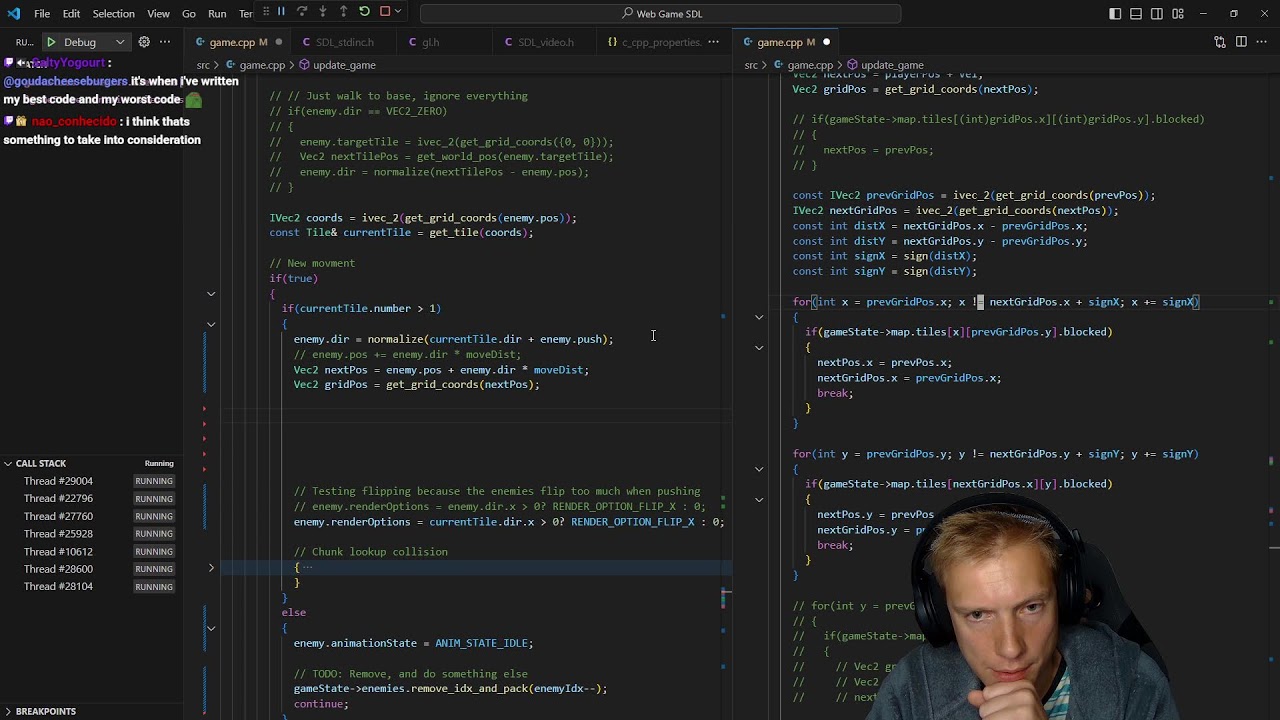Toggle the secondary side bar layout icon
This screenshot has width=1280, height=720.
point(1157,14)
